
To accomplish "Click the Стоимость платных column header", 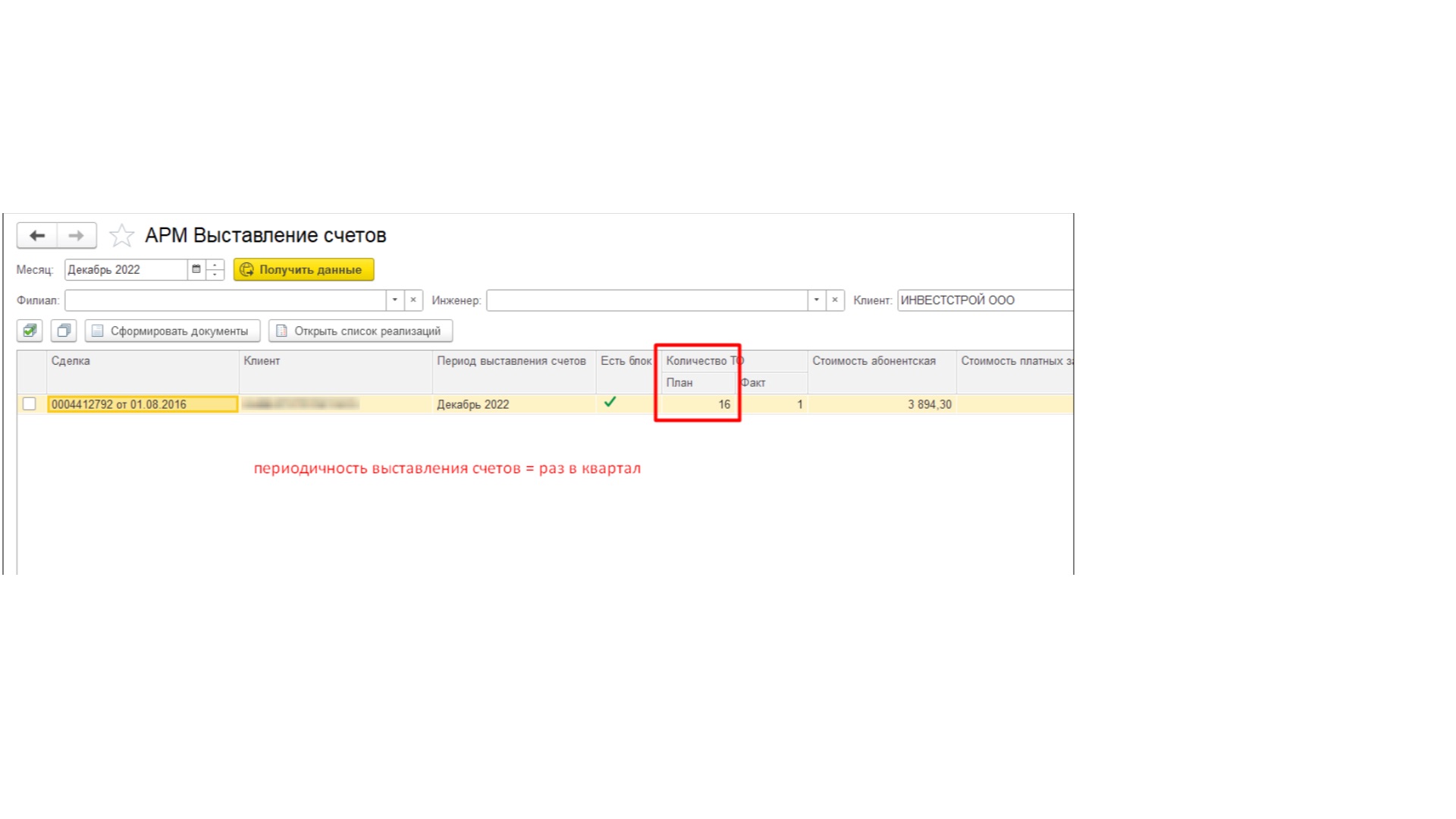I will point(1015,372).
